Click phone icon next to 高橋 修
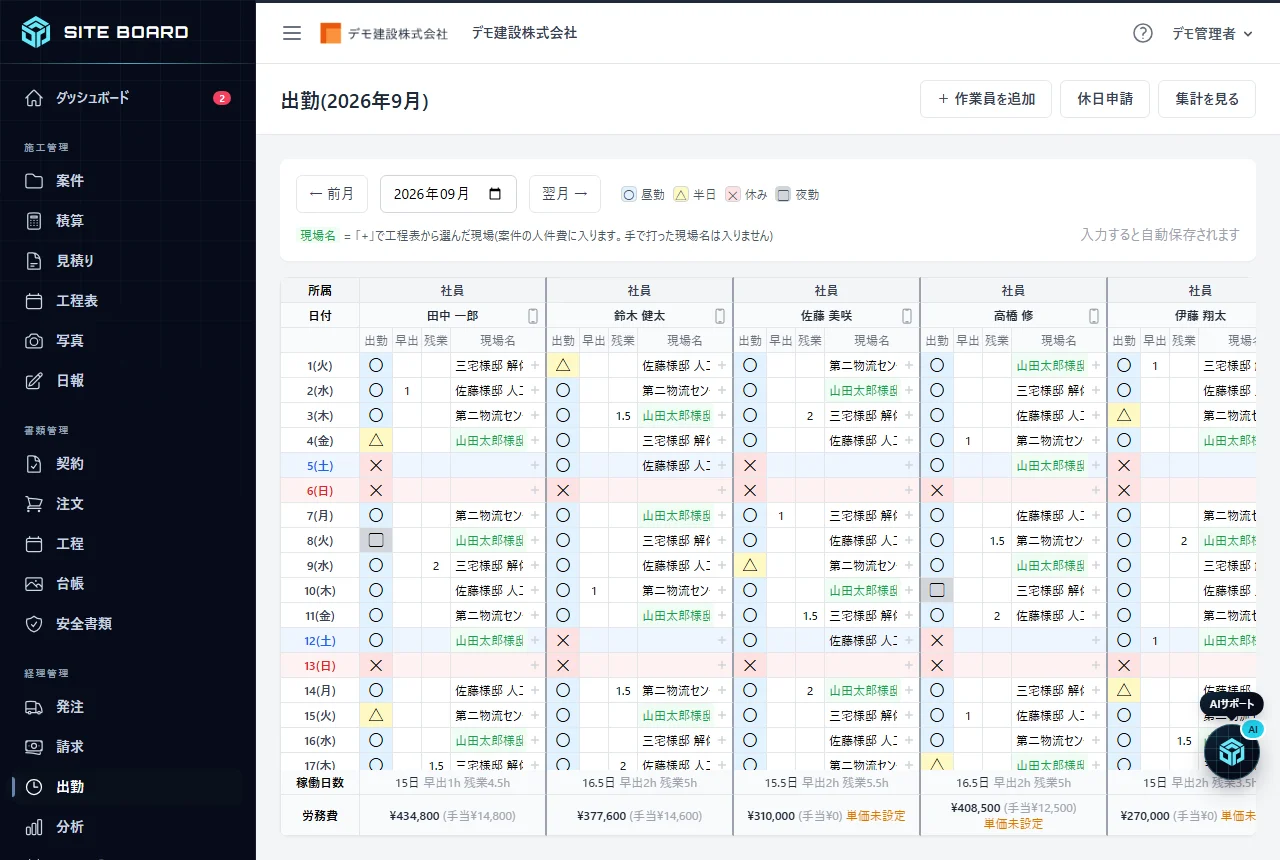This screenshot has height=860, width=1280. tap(1094, 316)
